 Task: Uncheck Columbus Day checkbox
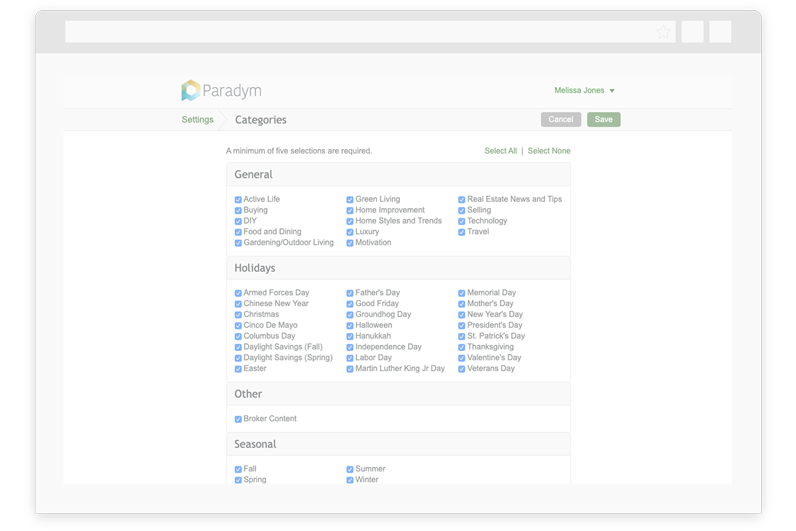238,337
